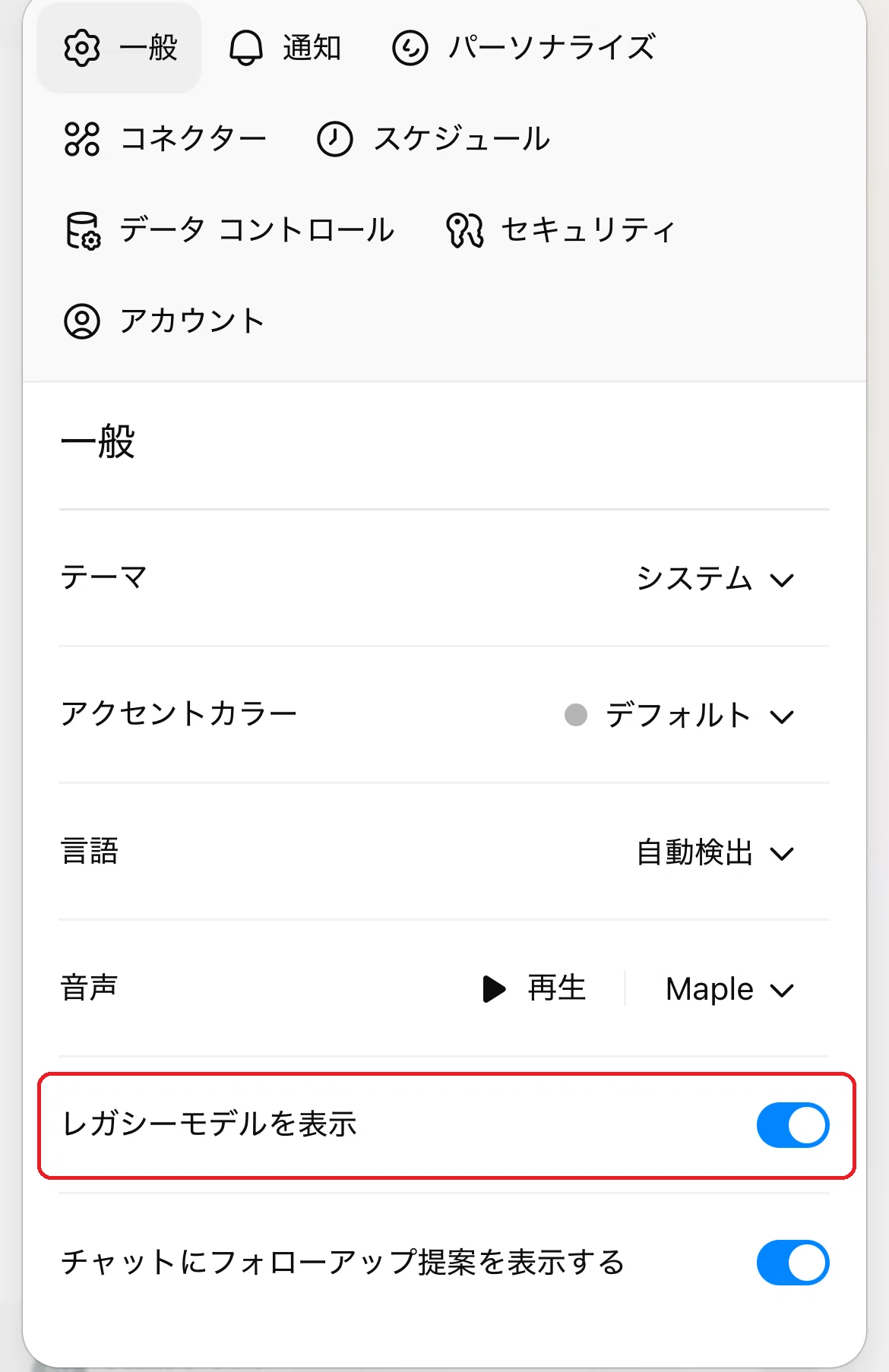Click the データ コントロール database icon
Image resolution: width=889 pixels, height=1372 pixels.
(82, 230)
